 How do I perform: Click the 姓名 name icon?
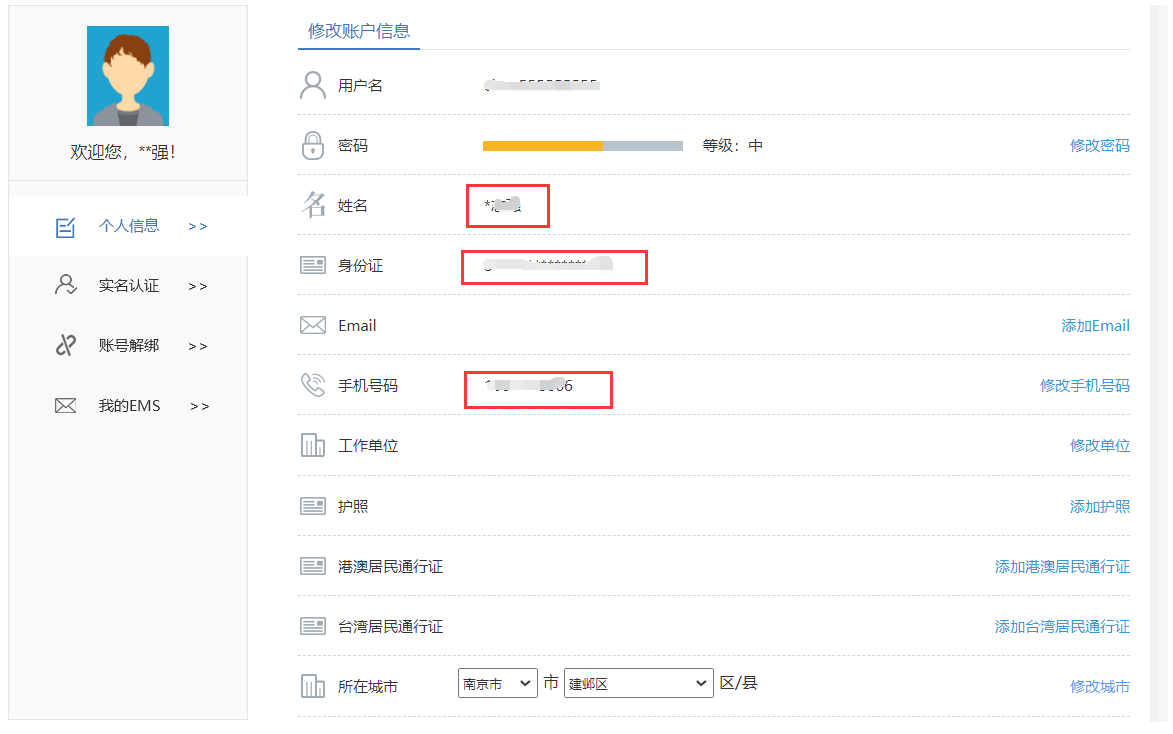point(313,205)
